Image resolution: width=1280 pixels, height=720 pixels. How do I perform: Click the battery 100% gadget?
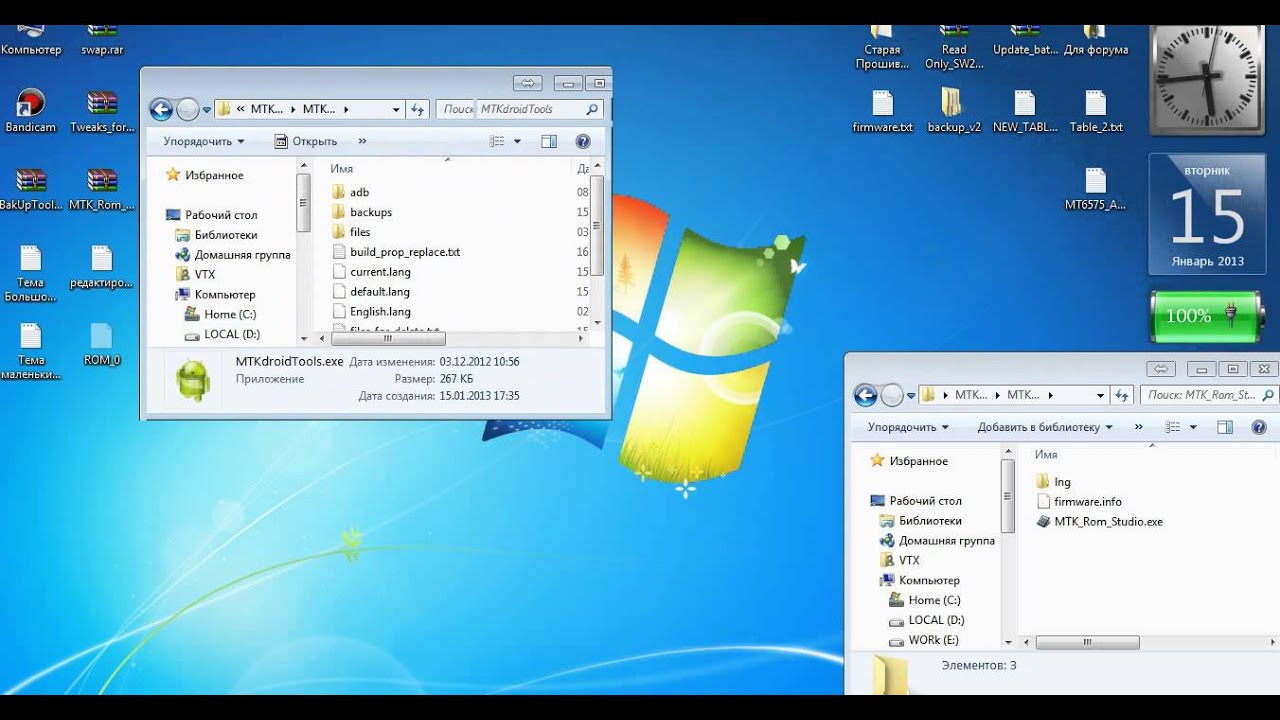coord(1207,316)
